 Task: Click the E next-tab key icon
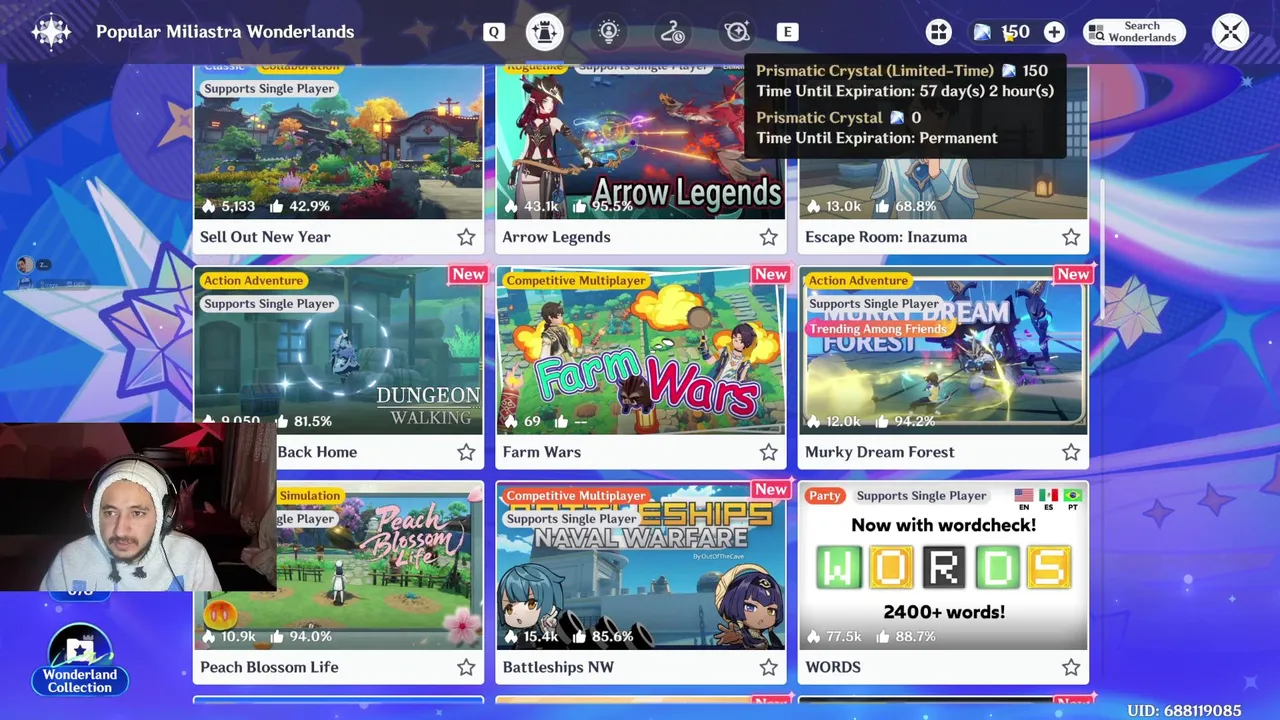pyautogui.click(x=788, y=32)
